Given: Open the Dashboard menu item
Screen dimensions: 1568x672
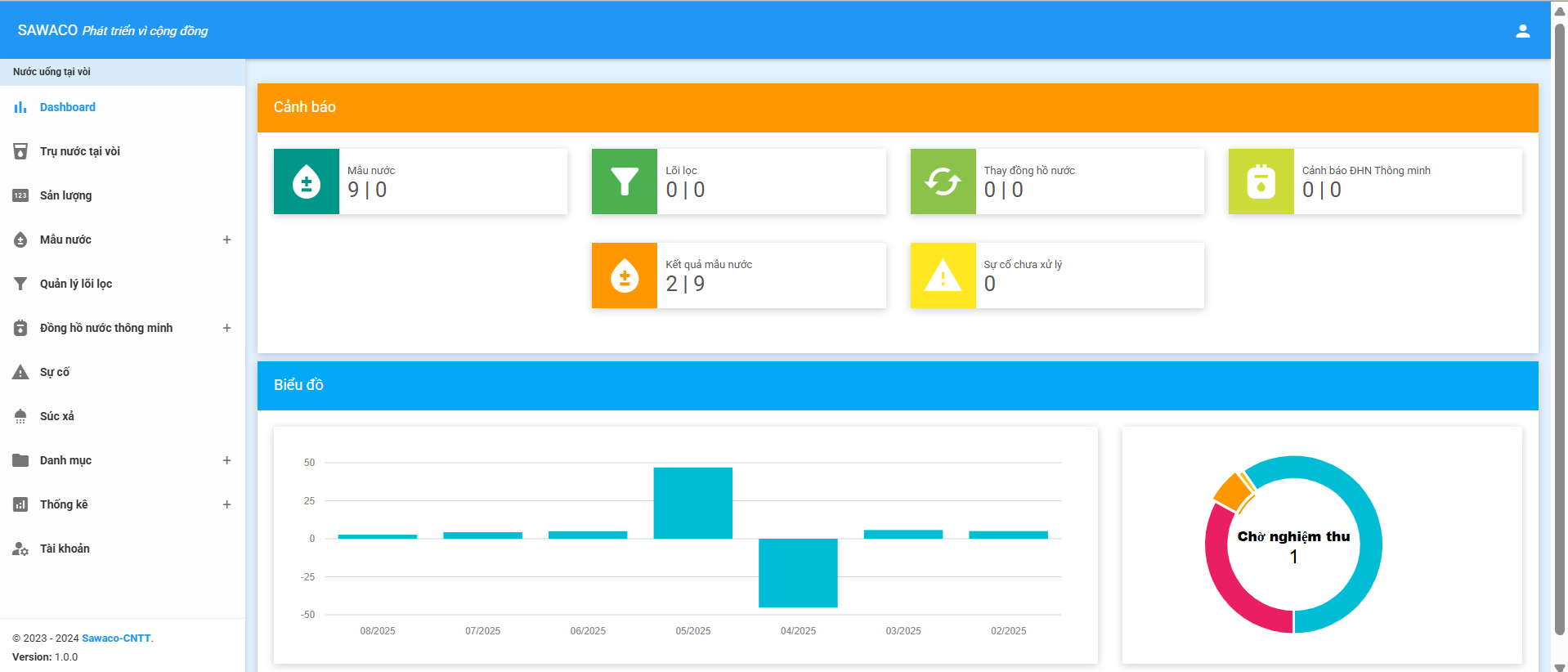Looking at the screenshot, I should [67, 107].
